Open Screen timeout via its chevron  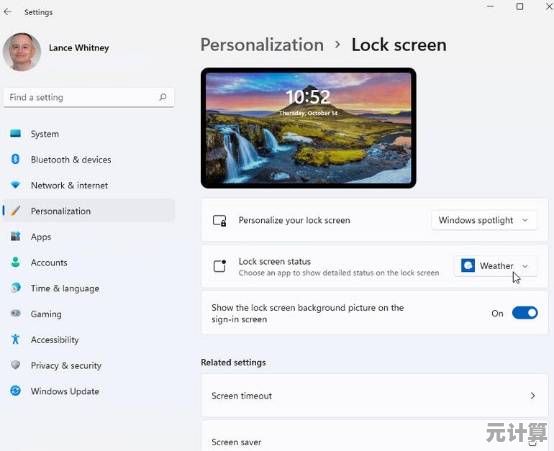tap(532, 396)
